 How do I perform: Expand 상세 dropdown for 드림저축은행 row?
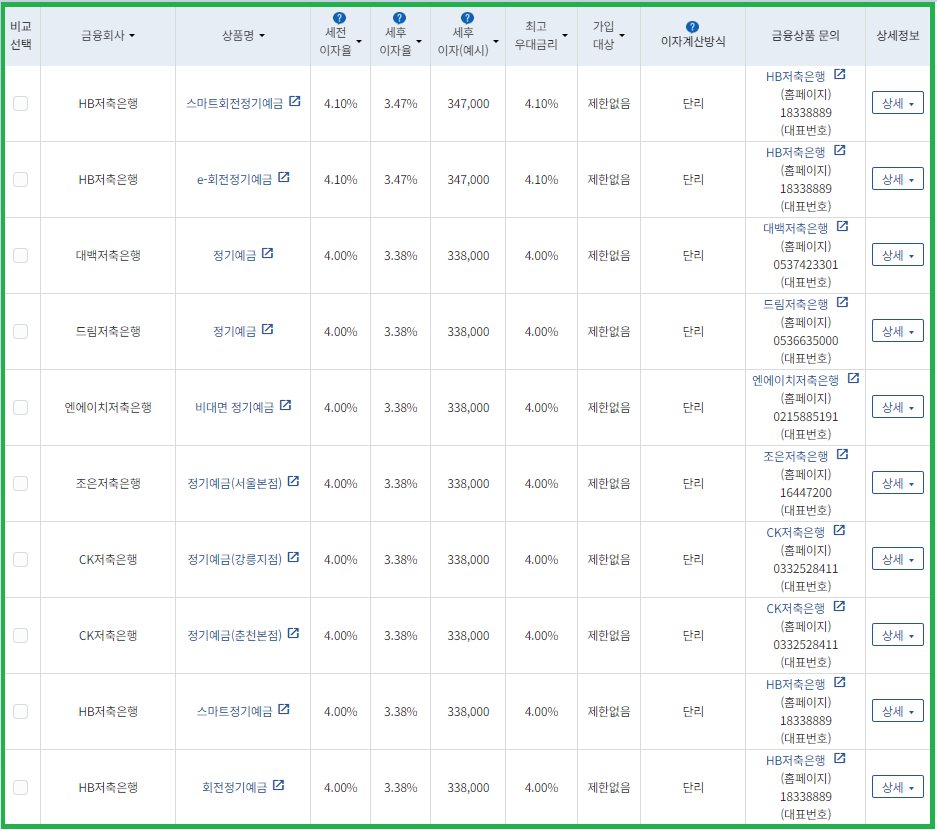[x=898, y=330]
